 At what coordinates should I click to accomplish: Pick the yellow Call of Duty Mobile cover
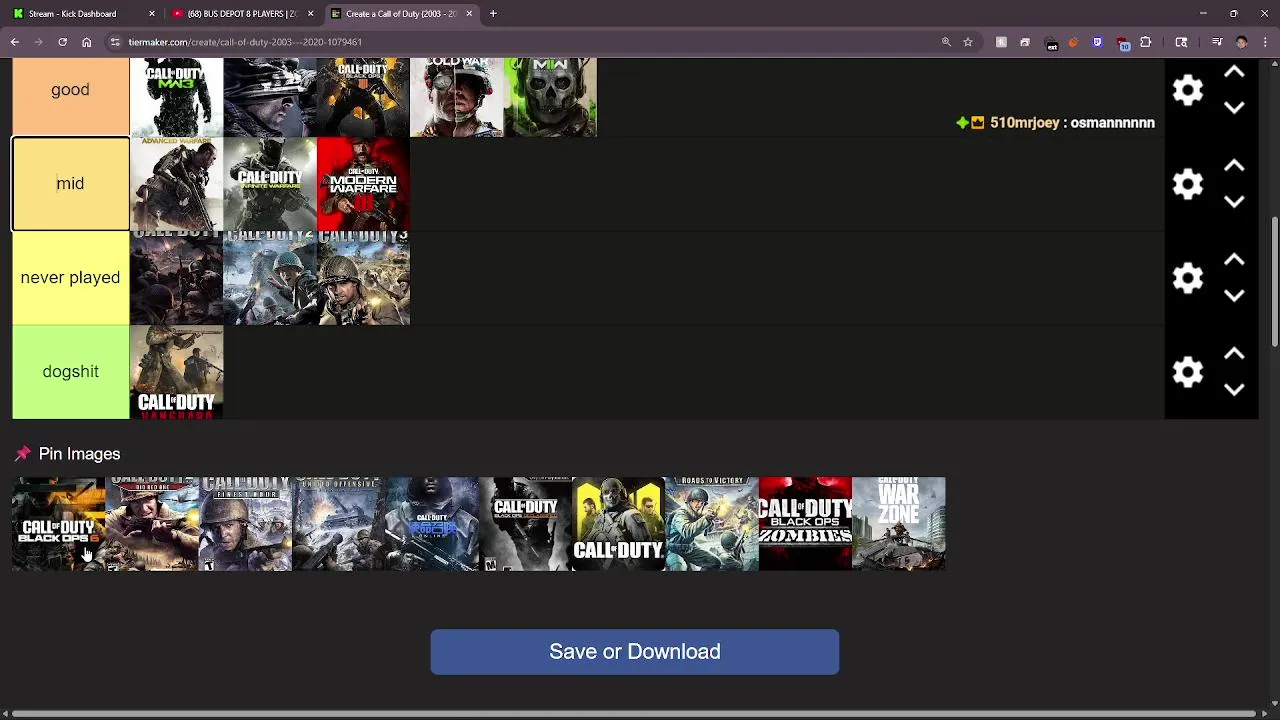pos(618,524)
